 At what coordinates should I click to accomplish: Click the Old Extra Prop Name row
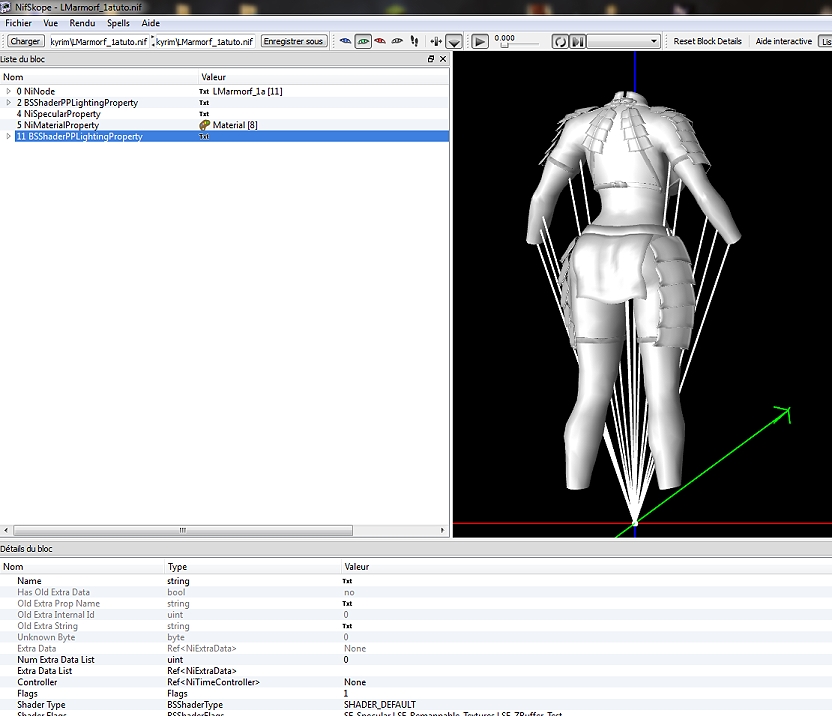tap(416, 603)
